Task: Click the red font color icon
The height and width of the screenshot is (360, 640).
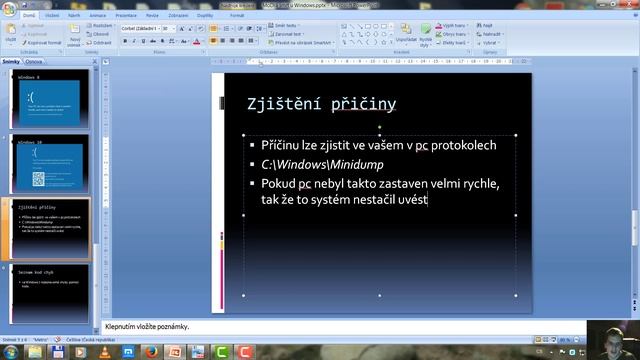Action: click(x=197, y=41)
